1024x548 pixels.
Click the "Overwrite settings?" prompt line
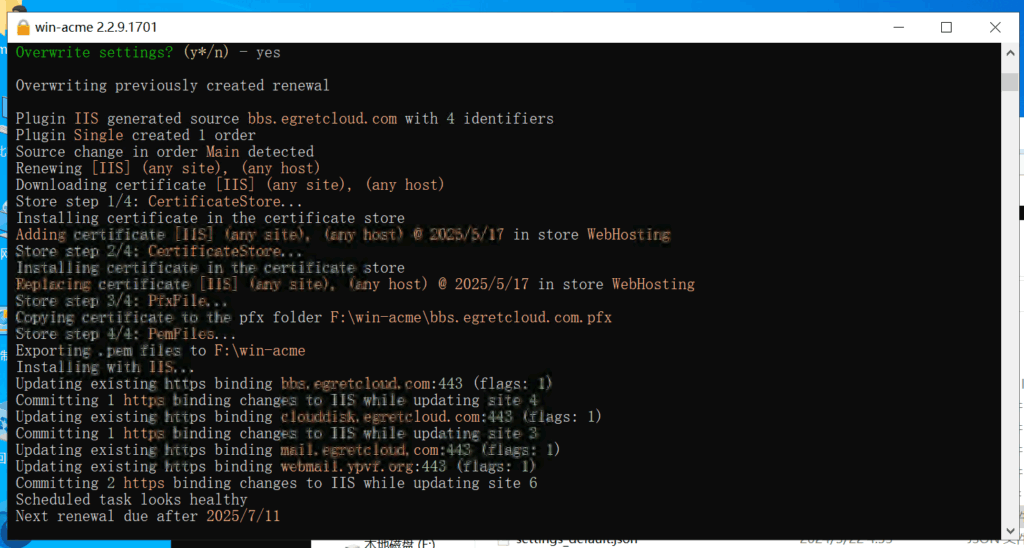click(148, 53)
